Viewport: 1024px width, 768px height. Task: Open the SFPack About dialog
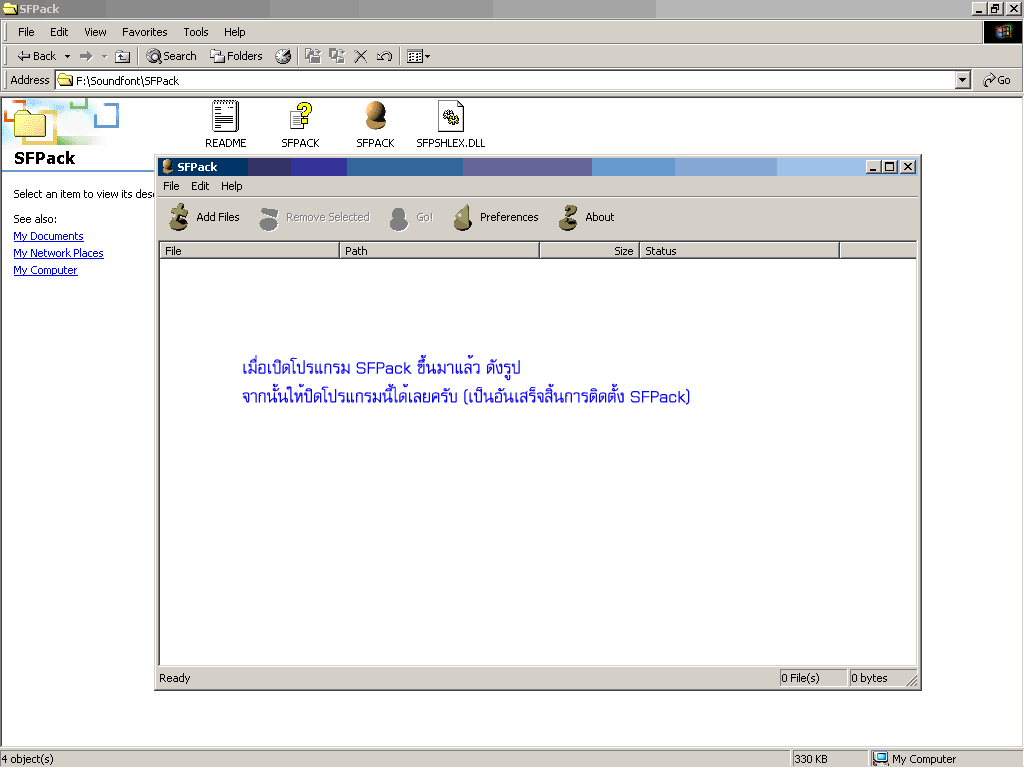[586, 217]
